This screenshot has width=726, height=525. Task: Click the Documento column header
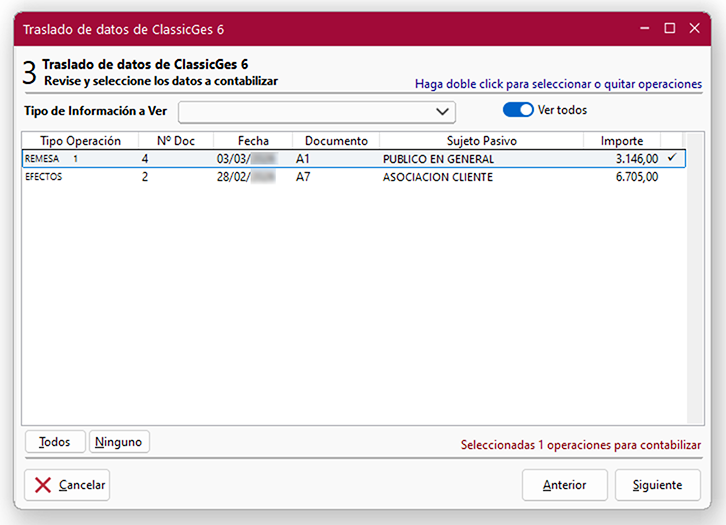pyautogui.click(x=336, y=141)
